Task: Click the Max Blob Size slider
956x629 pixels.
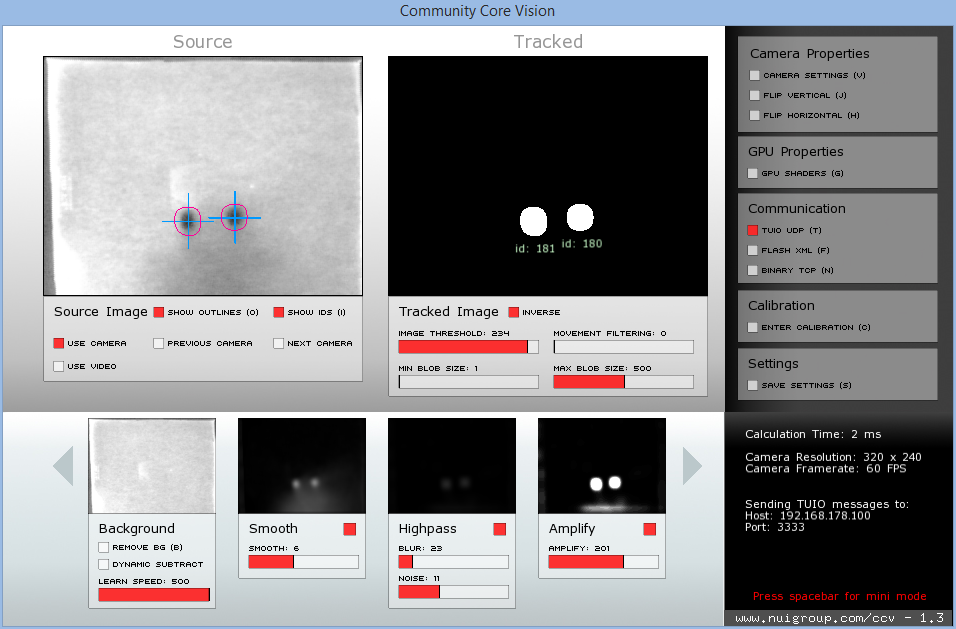Action: pyautogui.click(x=623, y=382)
